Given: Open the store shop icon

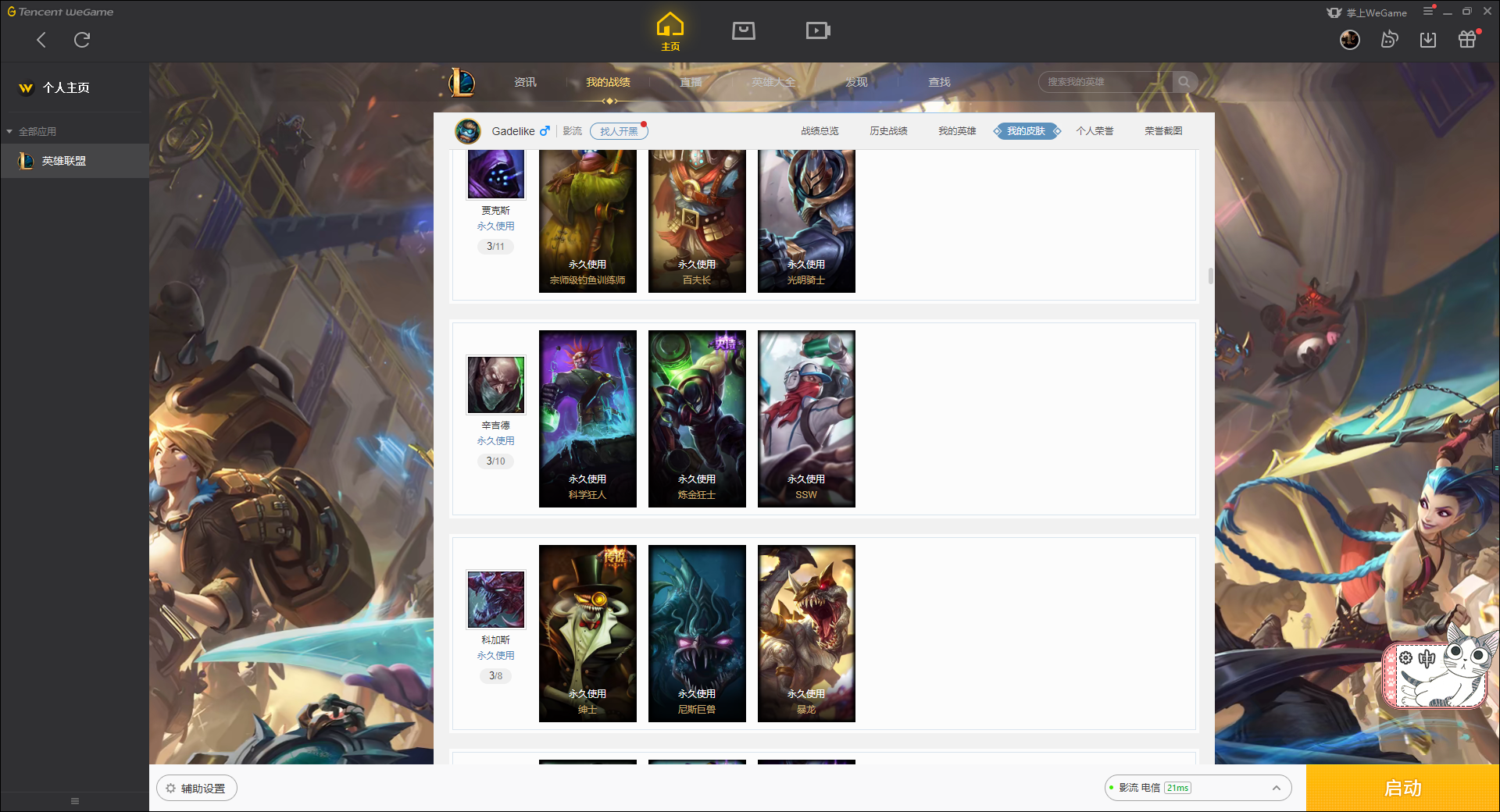Looking at the screenshot, I should (x=744, y=30).
